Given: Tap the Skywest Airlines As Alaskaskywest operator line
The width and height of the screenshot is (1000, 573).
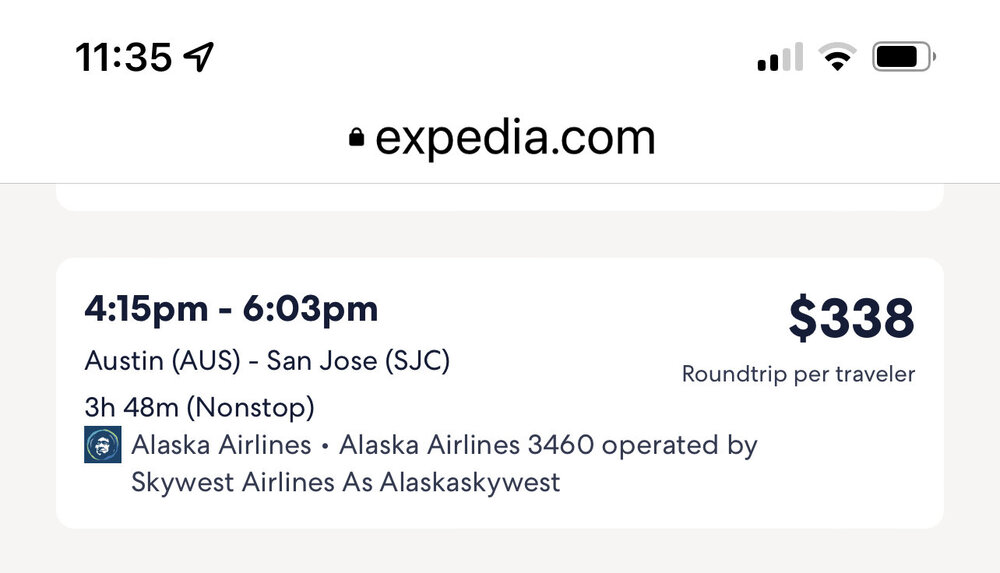Looking at the screenshot, I should [x=345, y=482].
